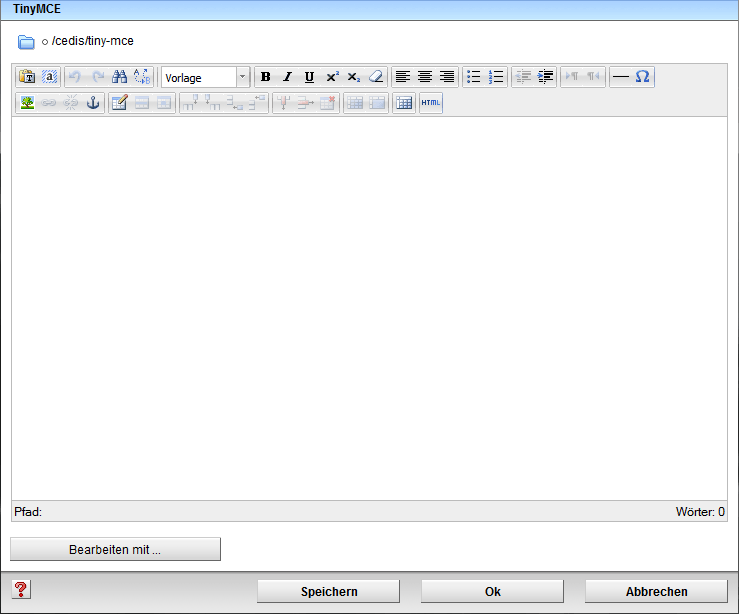This screenshot has width=739, height=614.
Task: Open Find with the binoculars icon
Action: (119, 77)
